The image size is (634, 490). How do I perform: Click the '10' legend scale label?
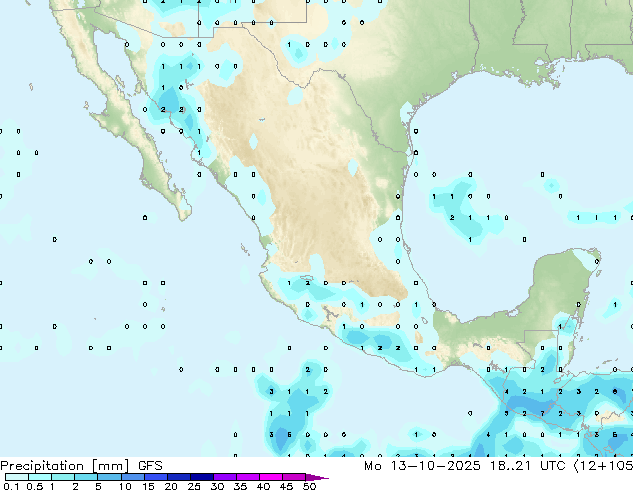[x=125, y=486]
